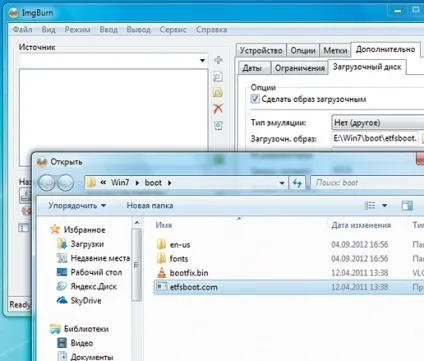Go to Рабочий стол in the sidebar
Image resolution: width=424 pixels, height=361 pixels.
(x=89, y=272)
